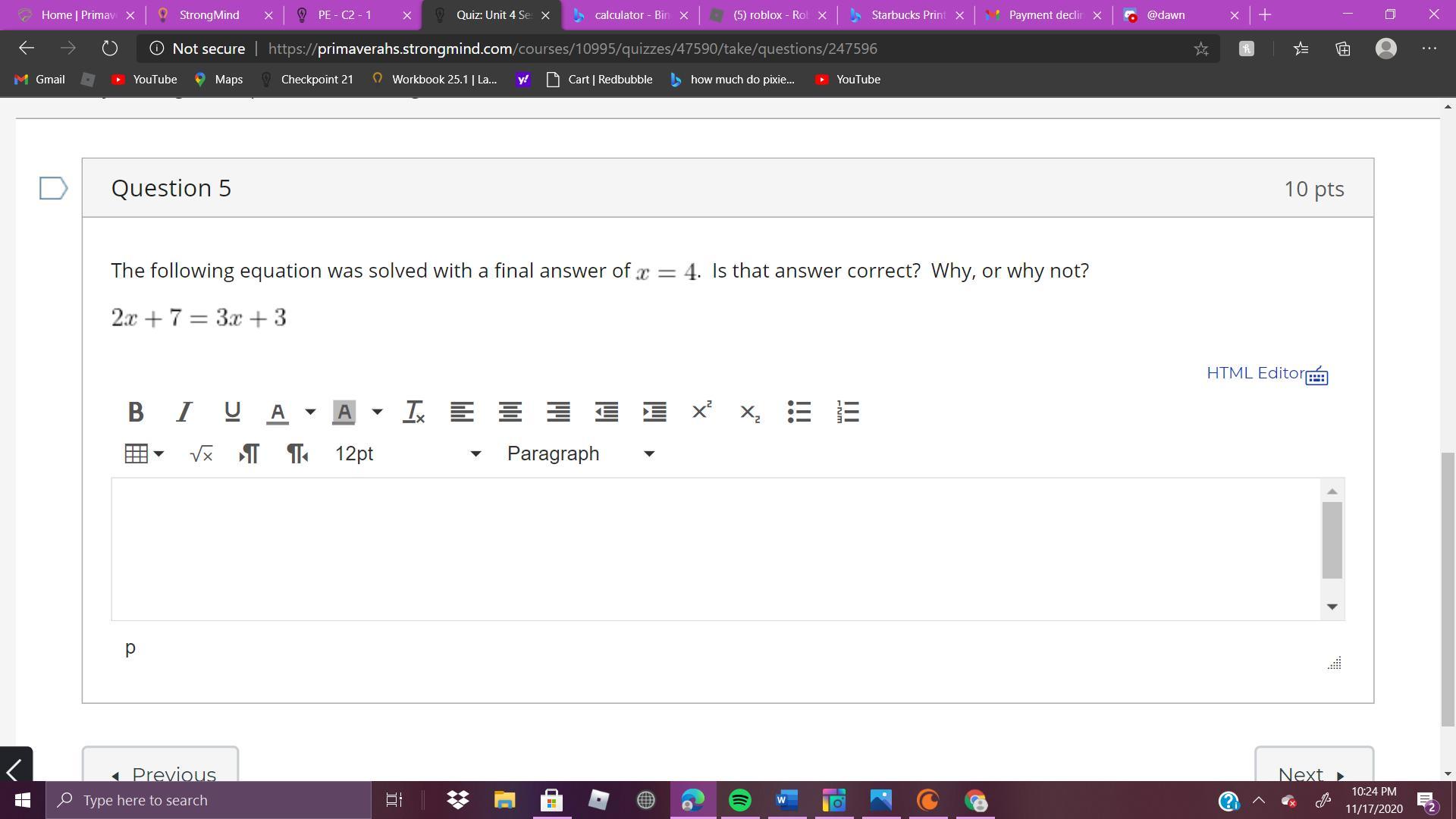Go to the Next question
The image size is (1456, 819).
pyautogui.click(x=1313, y=772)
